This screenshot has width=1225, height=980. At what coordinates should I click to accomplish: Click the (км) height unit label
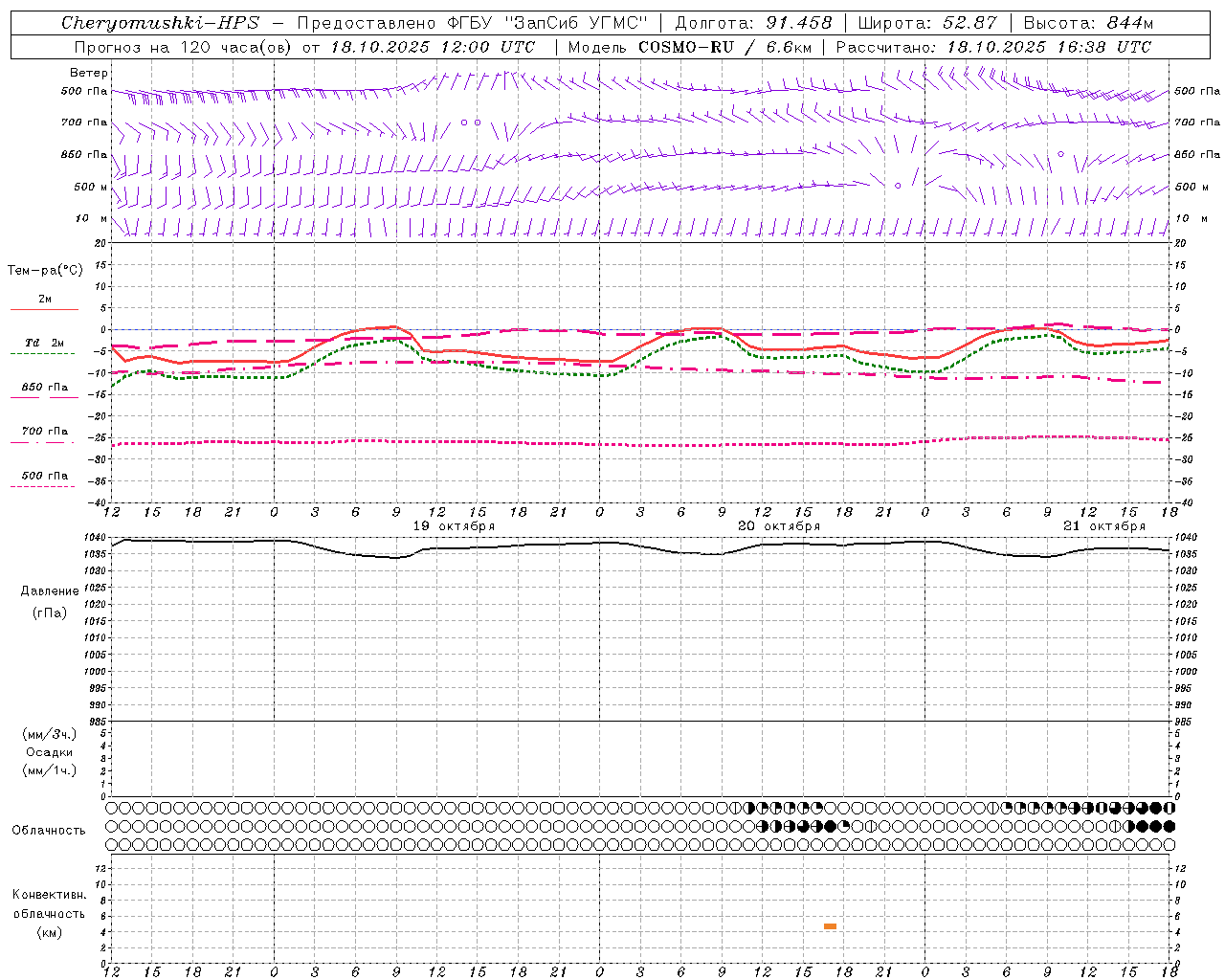pyautogui.click(x=50, y=932)
